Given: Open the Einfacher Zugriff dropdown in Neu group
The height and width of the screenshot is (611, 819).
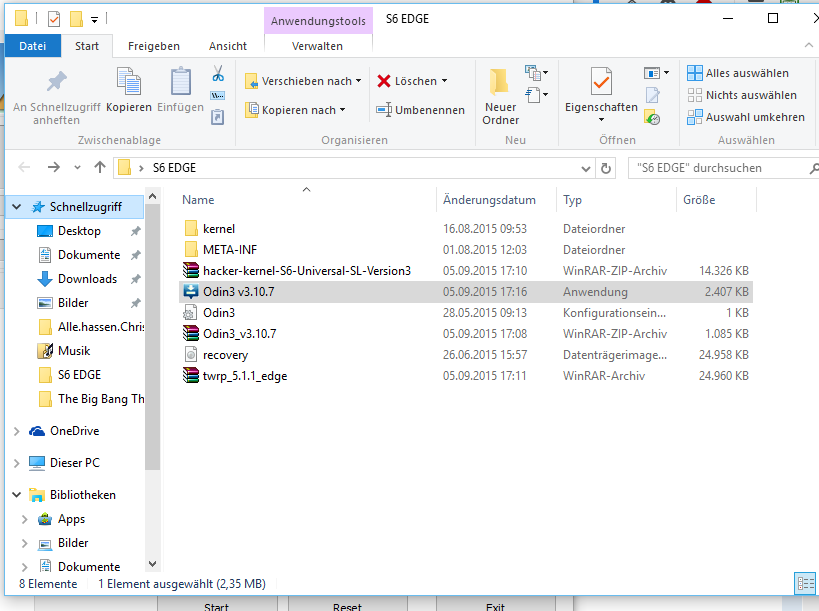Looking at the screenshot, I should pos(536,95).
